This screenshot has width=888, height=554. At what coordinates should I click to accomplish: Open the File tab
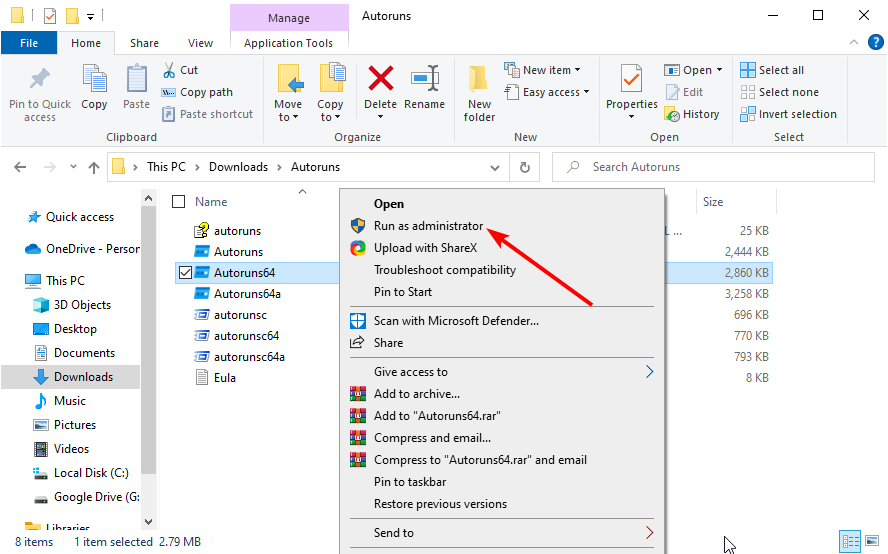pos(29,43)
